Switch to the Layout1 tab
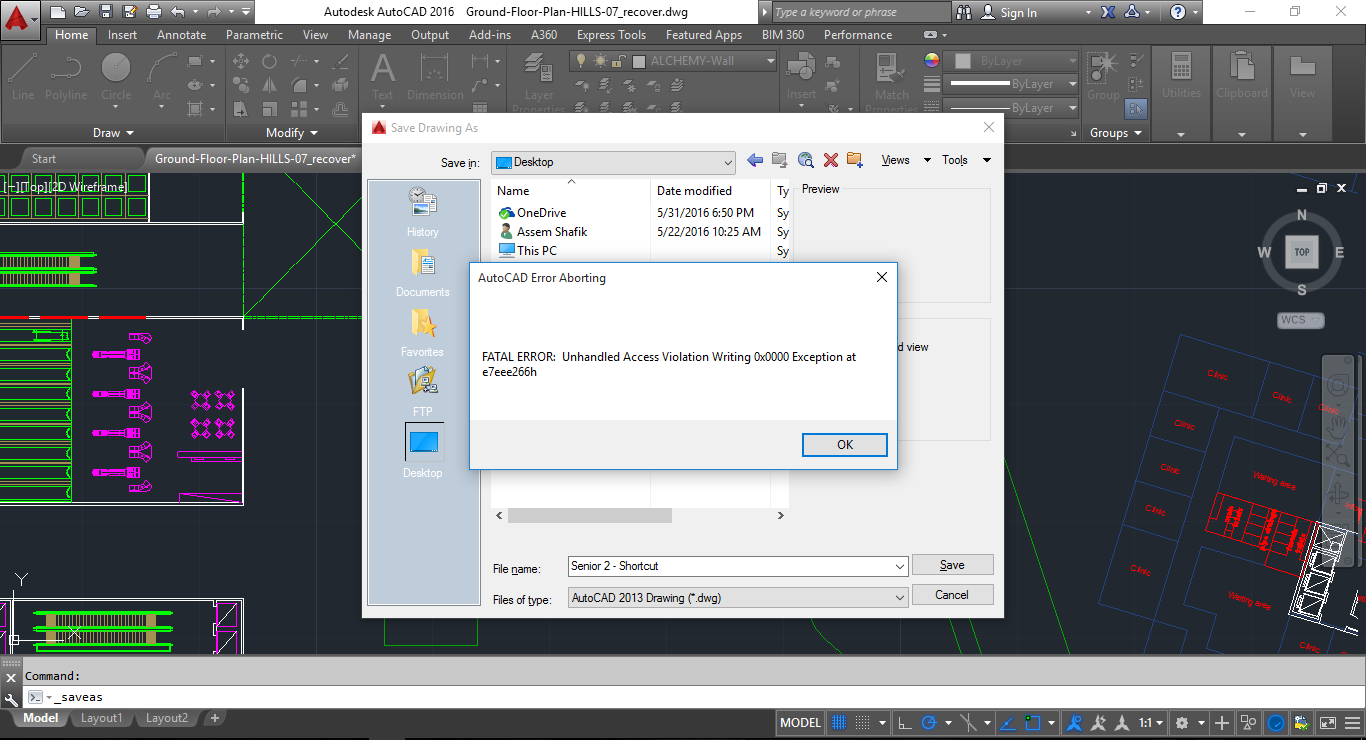1366x740 pixels. click(101, 718)
